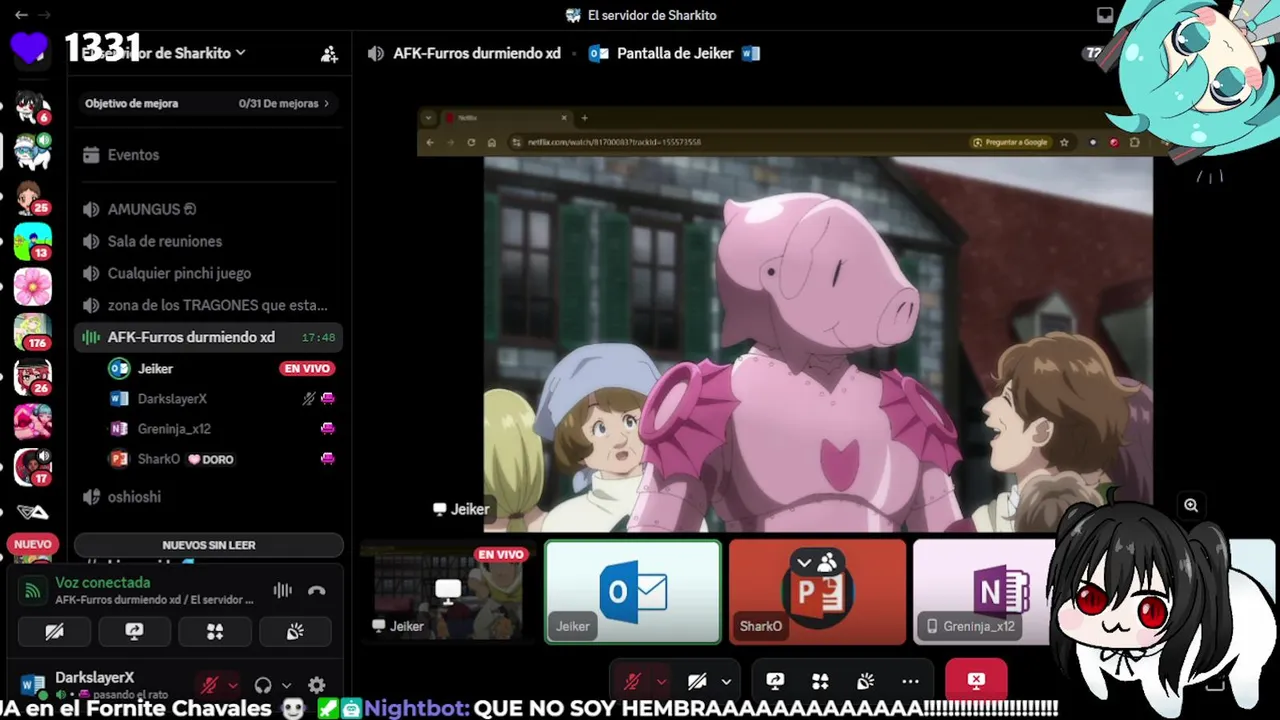Select Jeiker's Outlook avatar participant tile
Viewport: 1280px width, 720px height.
pos(633,592)
